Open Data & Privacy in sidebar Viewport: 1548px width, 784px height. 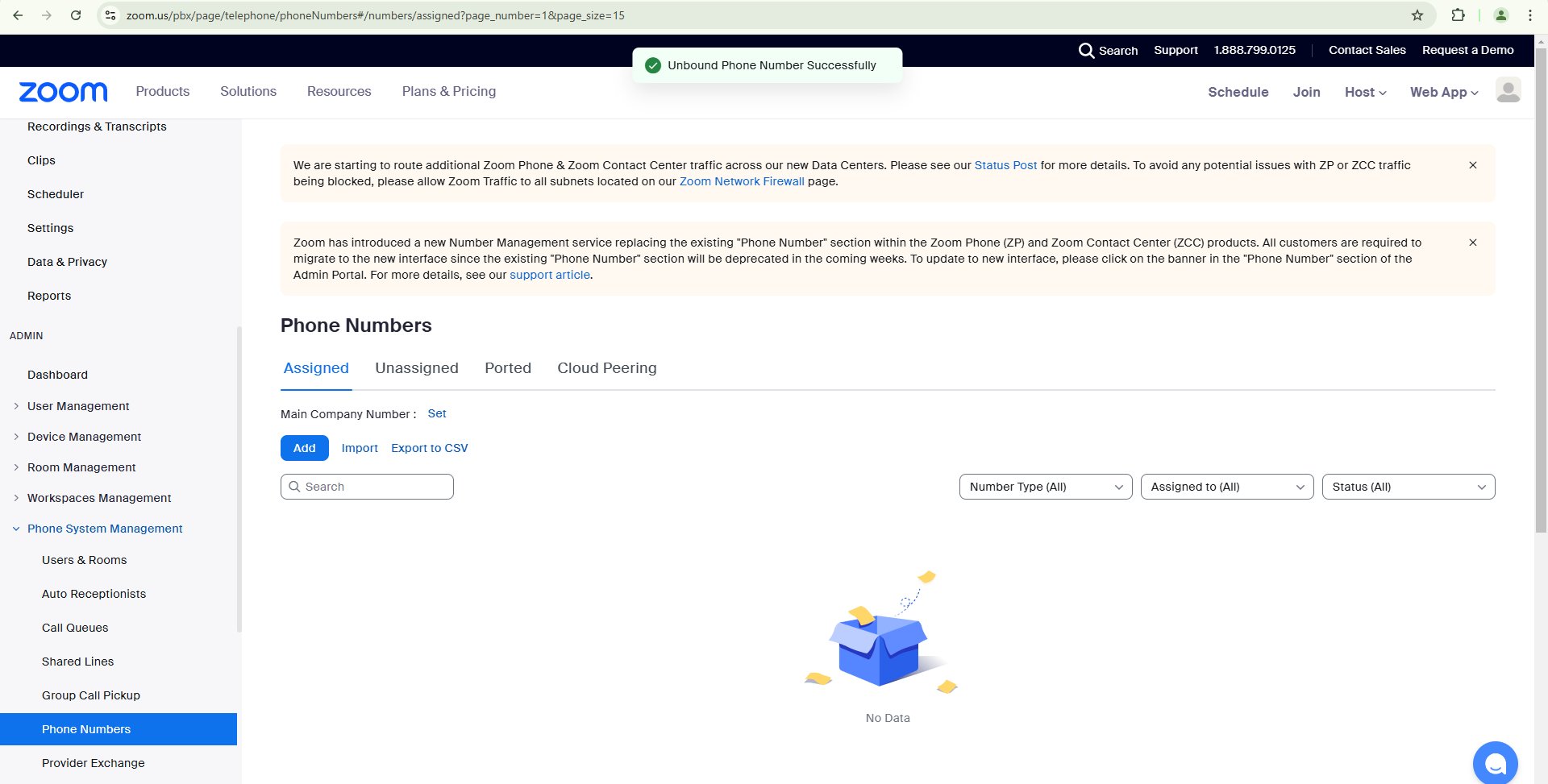67,262
